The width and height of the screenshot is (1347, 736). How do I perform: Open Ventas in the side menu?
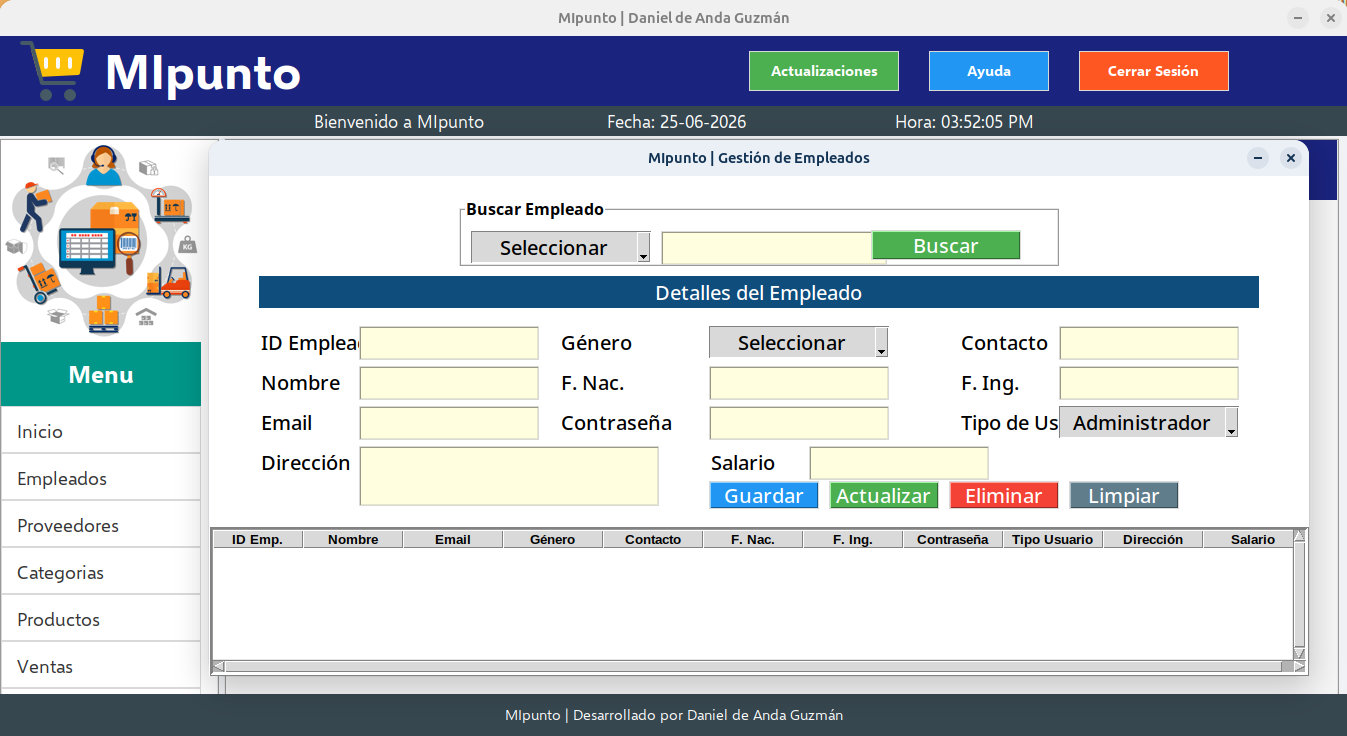(101, 666)
